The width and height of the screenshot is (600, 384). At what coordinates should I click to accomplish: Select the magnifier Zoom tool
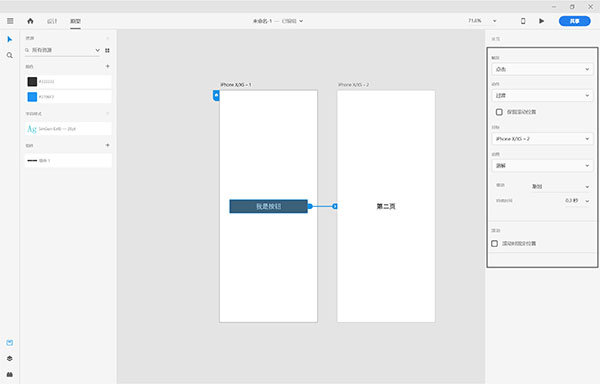tap(10, 55)
